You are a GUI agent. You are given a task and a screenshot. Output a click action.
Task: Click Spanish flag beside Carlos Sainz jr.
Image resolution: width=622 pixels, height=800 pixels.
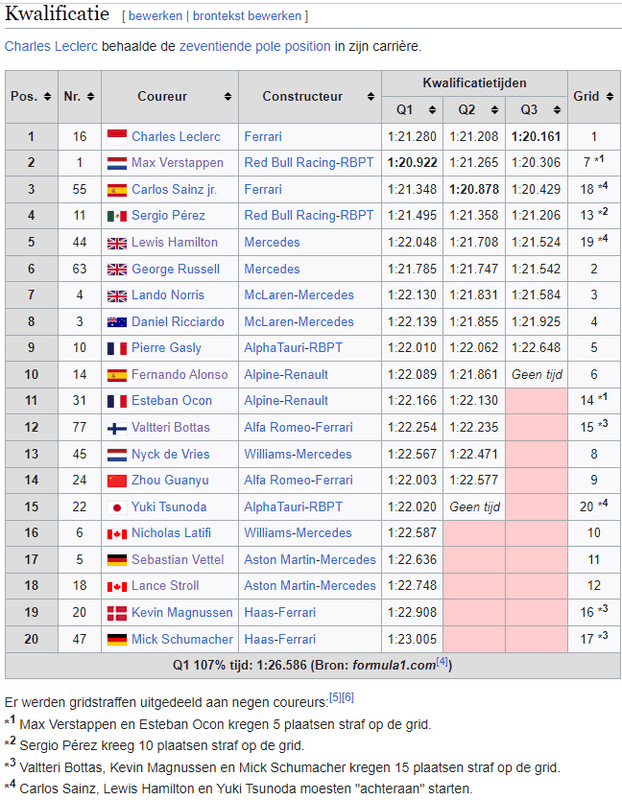(117, 190)
